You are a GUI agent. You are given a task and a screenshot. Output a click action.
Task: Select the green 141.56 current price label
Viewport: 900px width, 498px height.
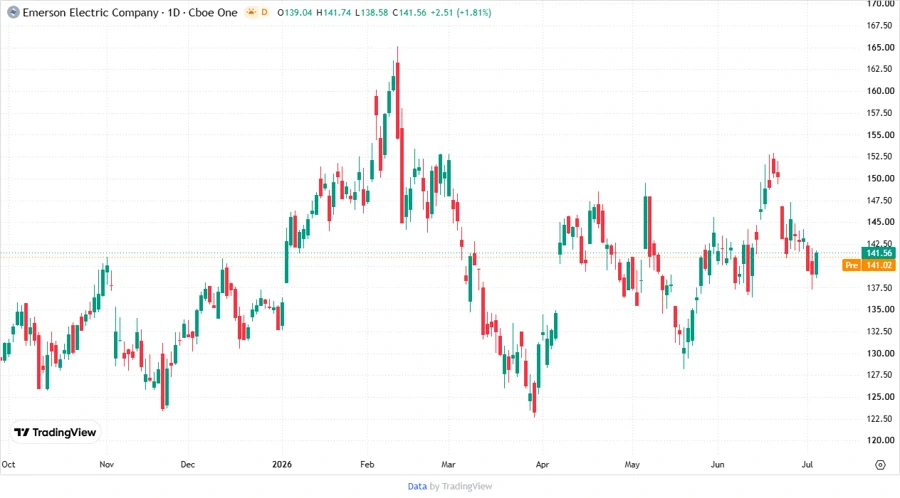pos(879,253)
